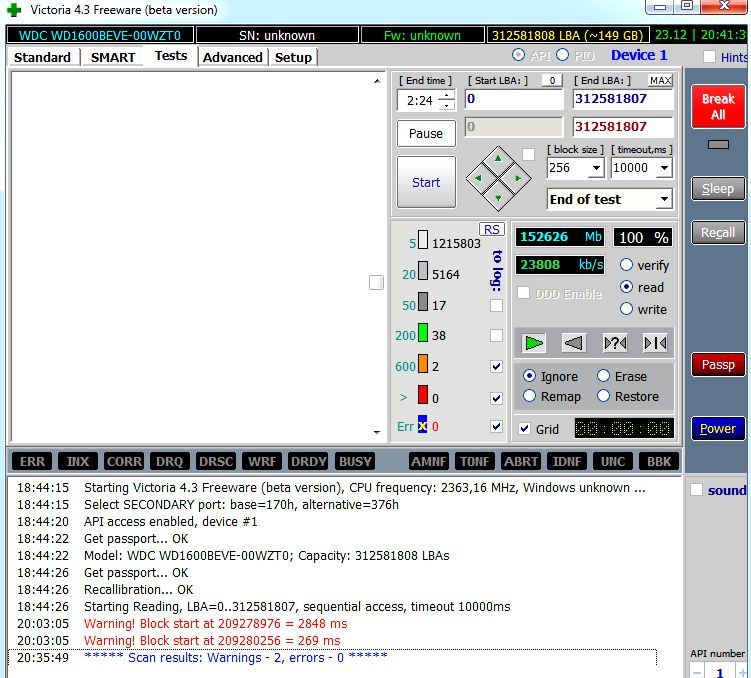Click the green cross Victoria app icon

pos(14,10)
